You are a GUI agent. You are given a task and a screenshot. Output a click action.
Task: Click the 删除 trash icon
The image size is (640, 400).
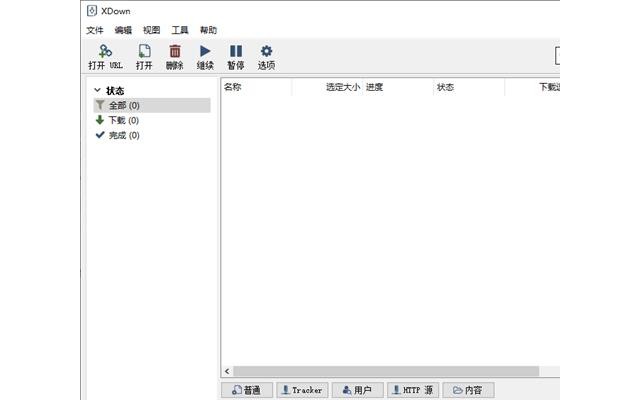tap(175, 51)
